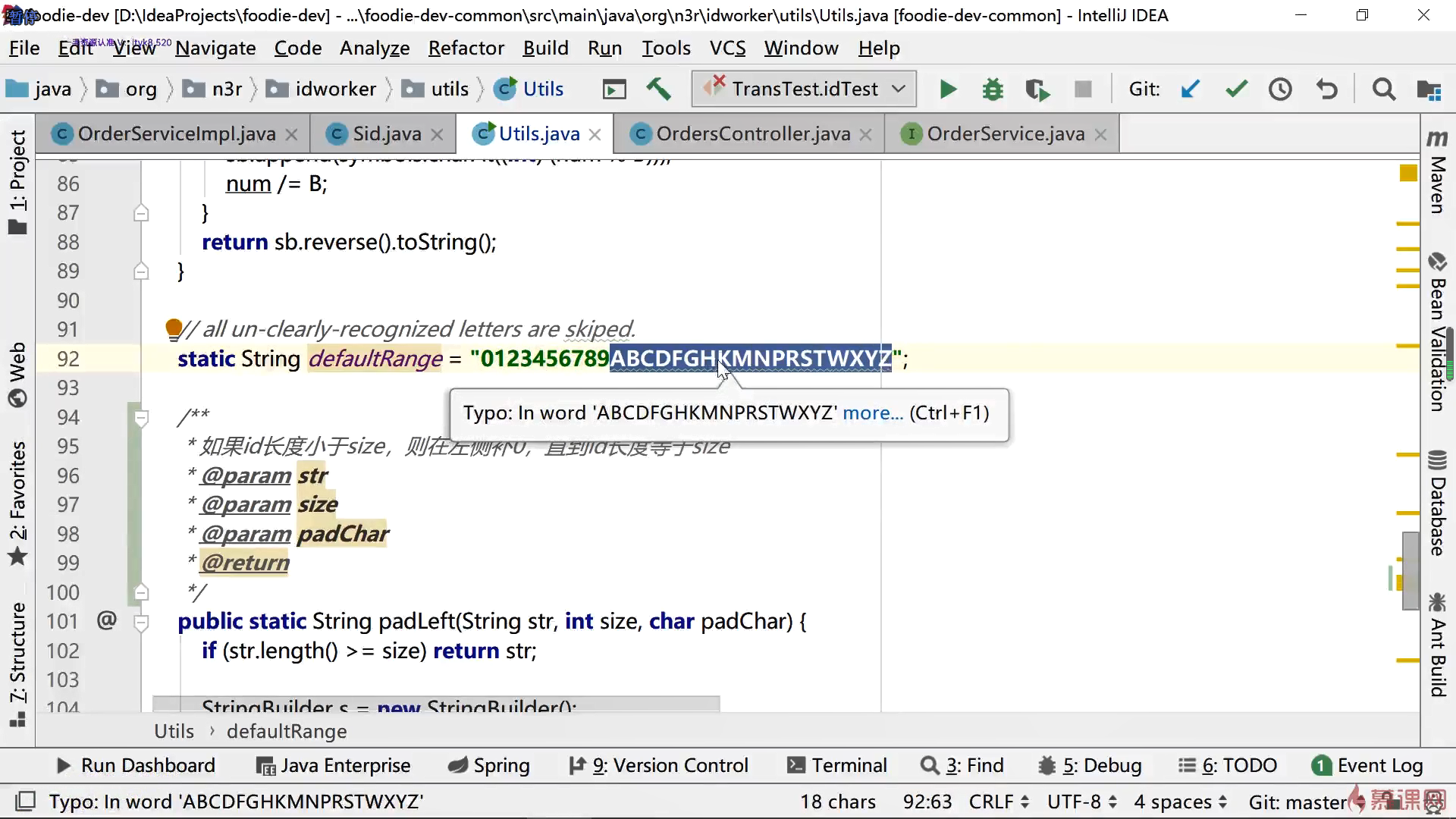
Task: Open the Terminal tool window
Action: 837,765
